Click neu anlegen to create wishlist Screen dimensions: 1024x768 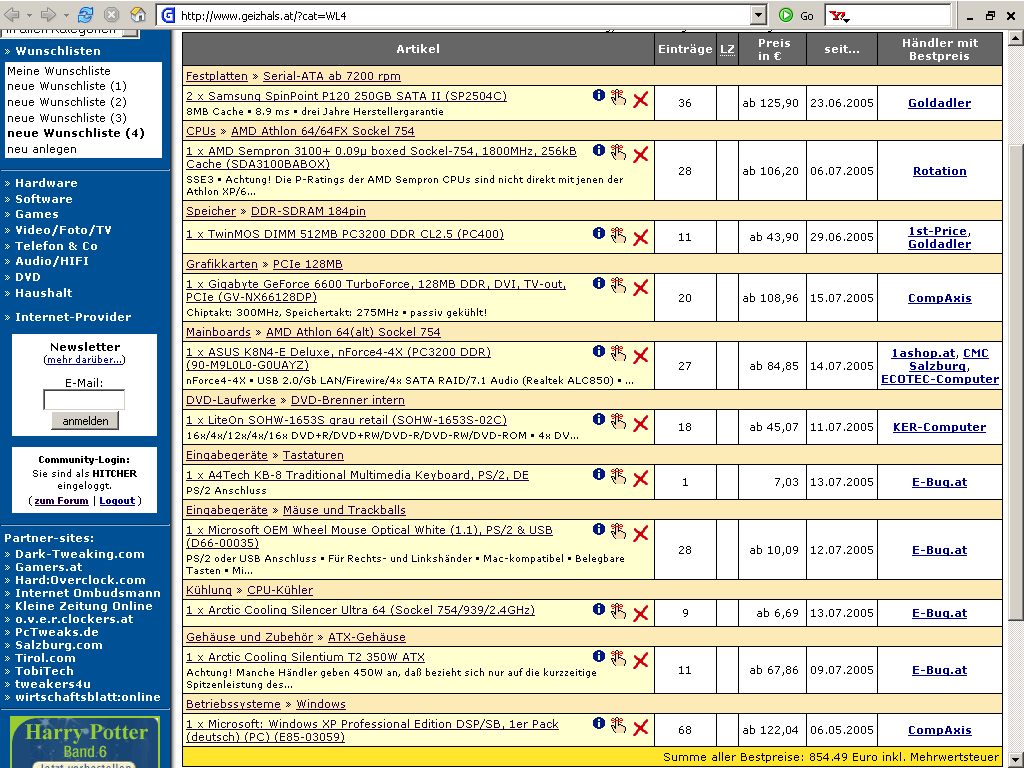click(42, 149)
